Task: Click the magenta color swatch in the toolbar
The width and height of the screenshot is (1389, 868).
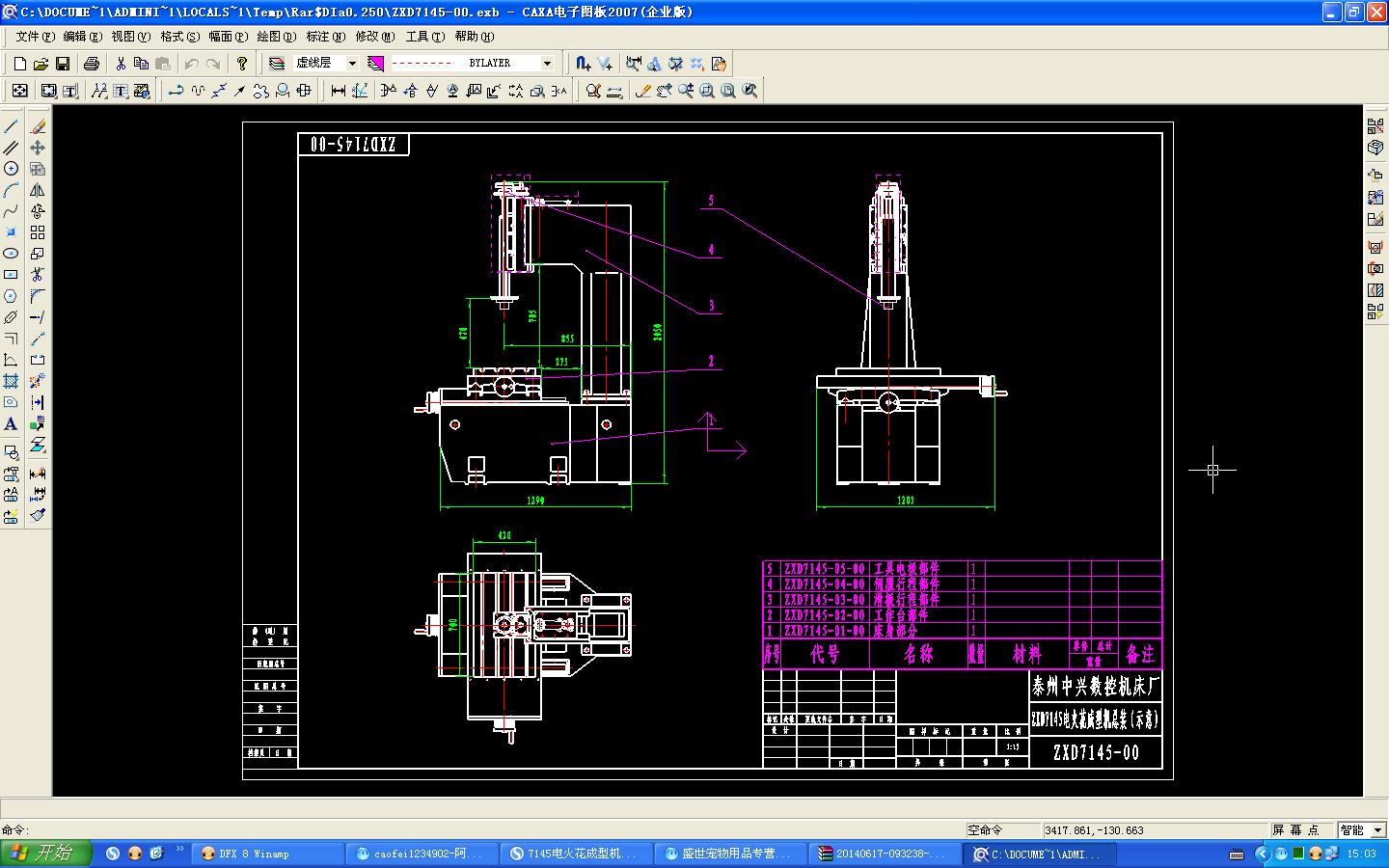Action: click(376, 63)
